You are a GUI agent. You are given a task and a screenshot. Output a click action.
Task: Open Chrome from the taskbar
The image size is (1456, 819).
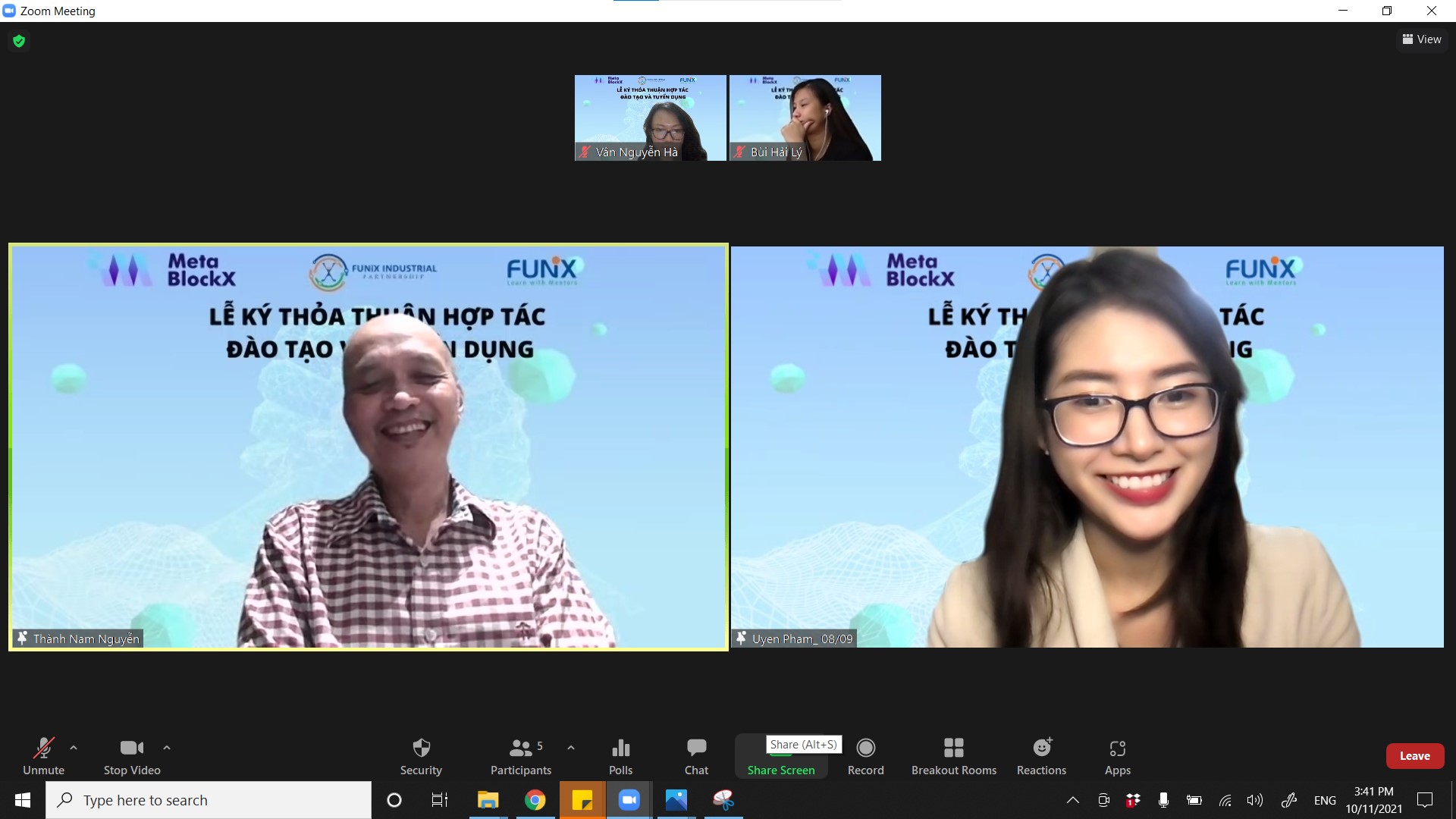click(535, 800)
